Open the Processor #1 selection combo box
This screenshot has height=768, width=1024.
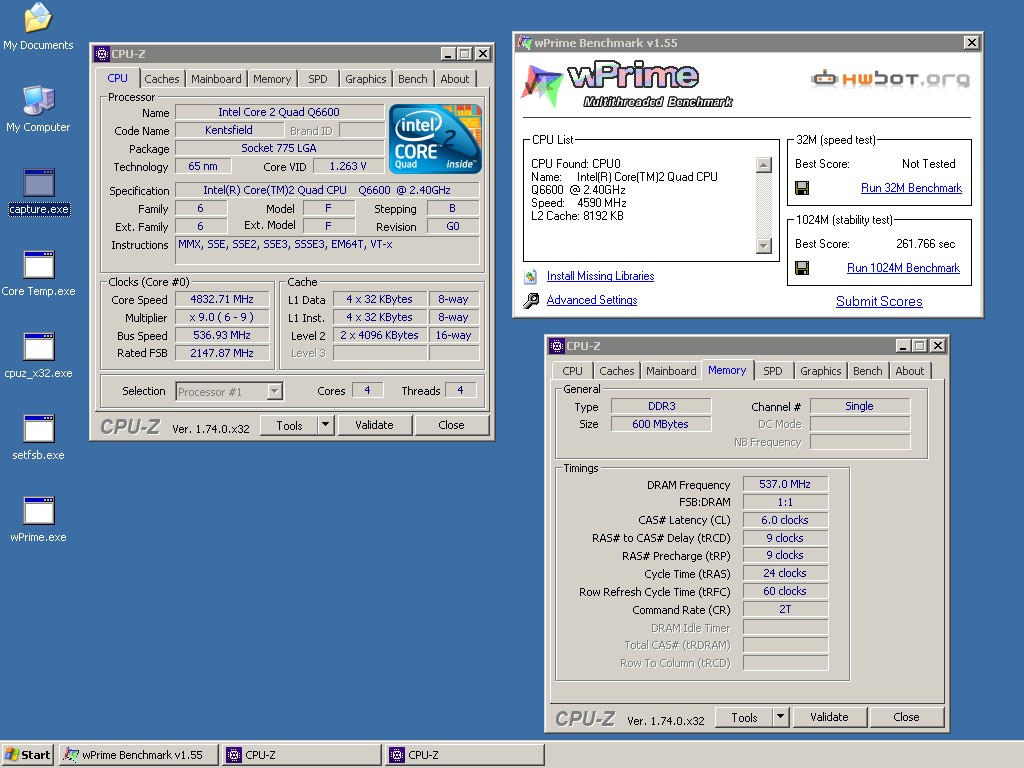click(229, 392)
